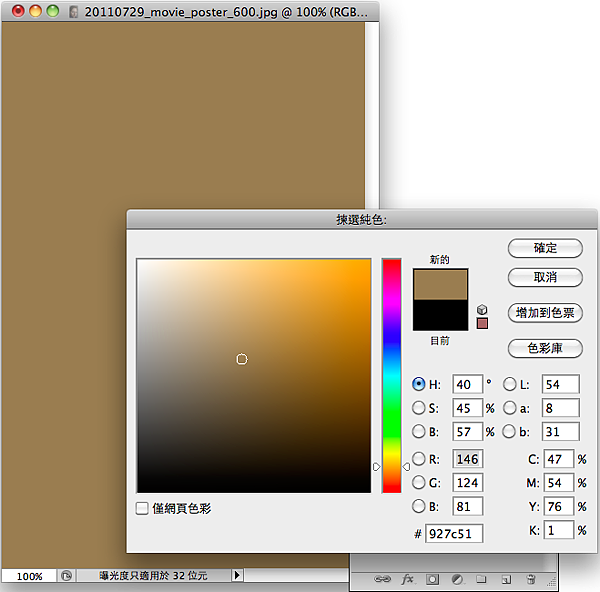Click the vertical hue spectrum slider
The height and width of the screenshot is (592, 600).
[391, 376]
